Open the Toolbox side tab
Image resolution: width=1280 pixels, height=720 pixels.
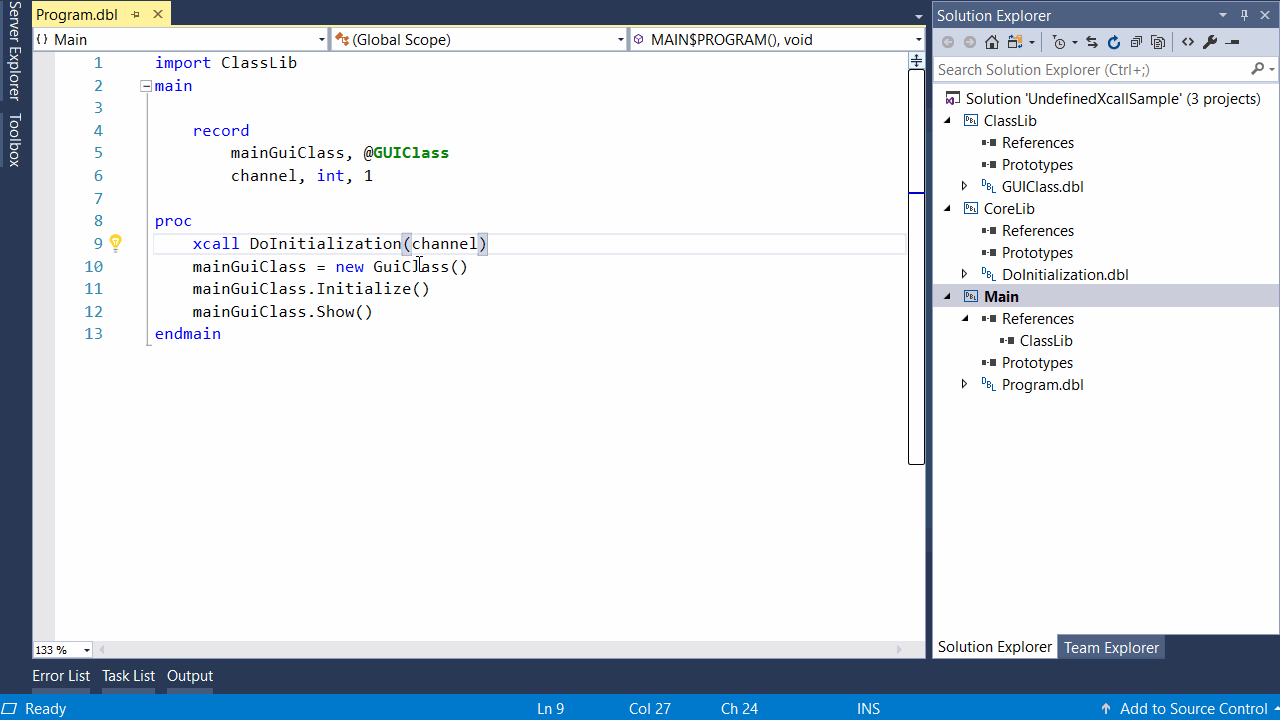coord(15,140)
